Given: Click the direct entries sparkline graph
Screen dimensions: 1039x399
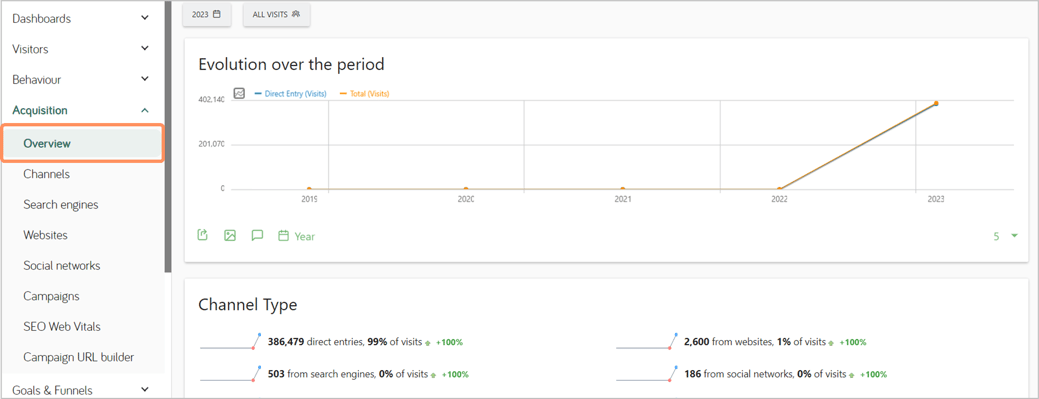Looking at the screenshot, I should (x=231, y=342).
